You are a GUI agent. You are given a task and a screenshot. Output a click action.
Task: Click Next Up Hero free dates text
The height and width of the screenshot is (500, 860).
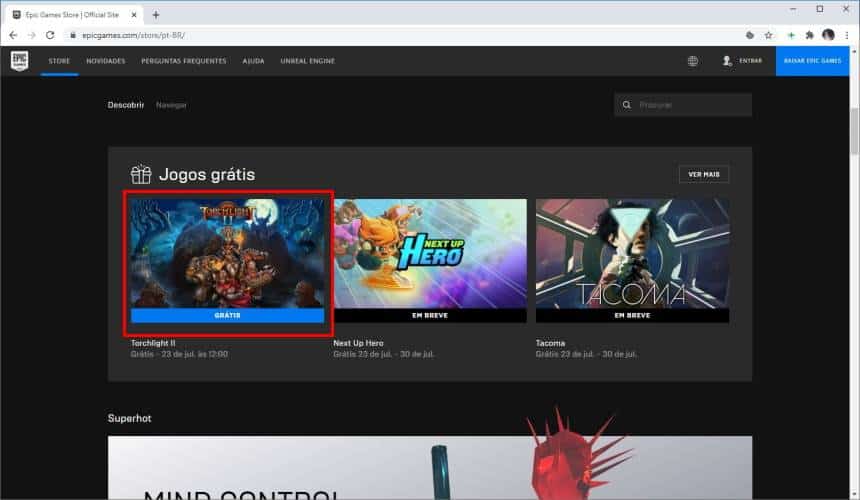(383, 354)
